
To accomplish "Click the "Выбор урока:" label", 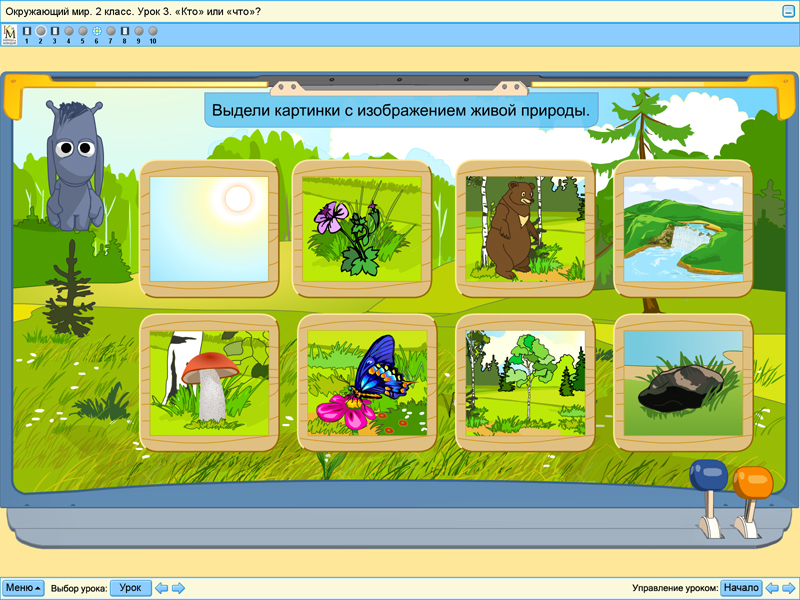I will coord(79,588).
